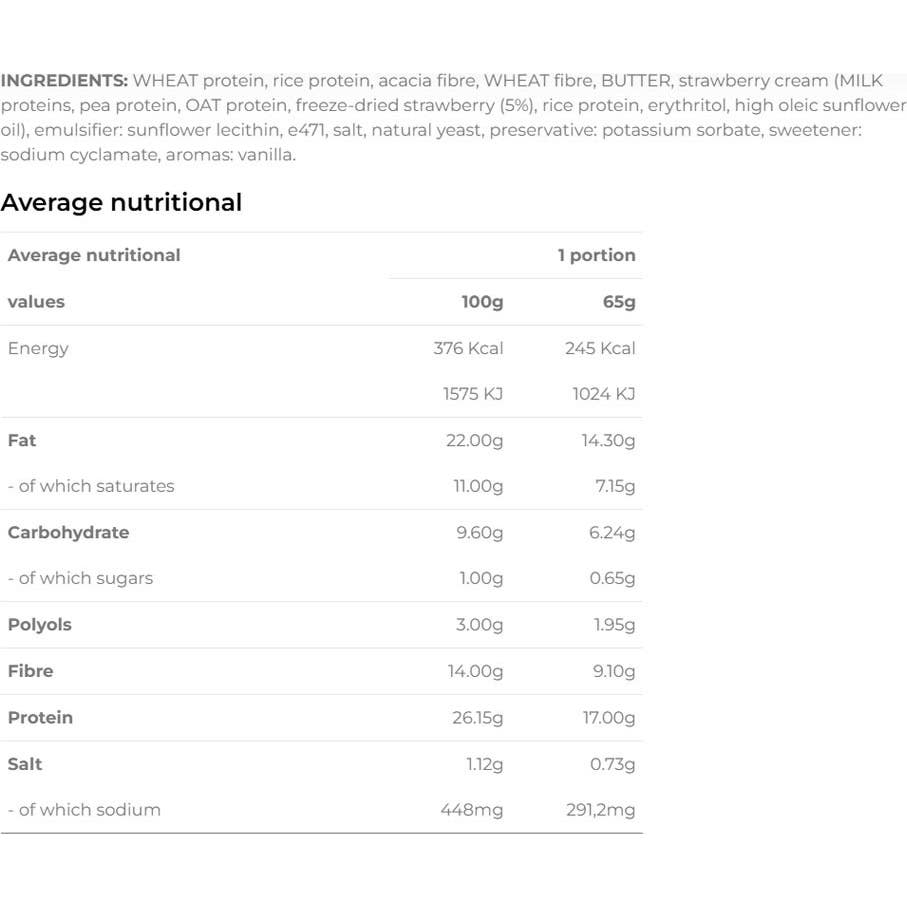
Task: Click the 376 Kcal energy value
Action: click(469, 348)
